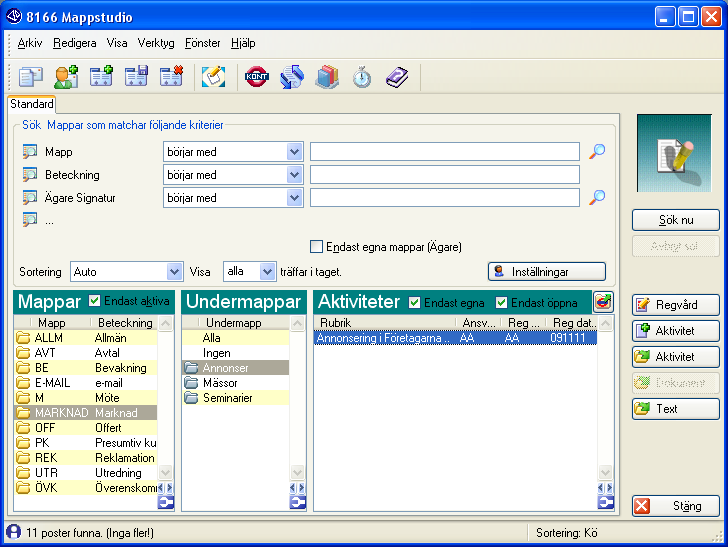Image resolution: width=728 pixels, height=547 pixels.
Task: Click the magnifier lookup icon beside Ägare Signatur field
Action: (597, 197)
